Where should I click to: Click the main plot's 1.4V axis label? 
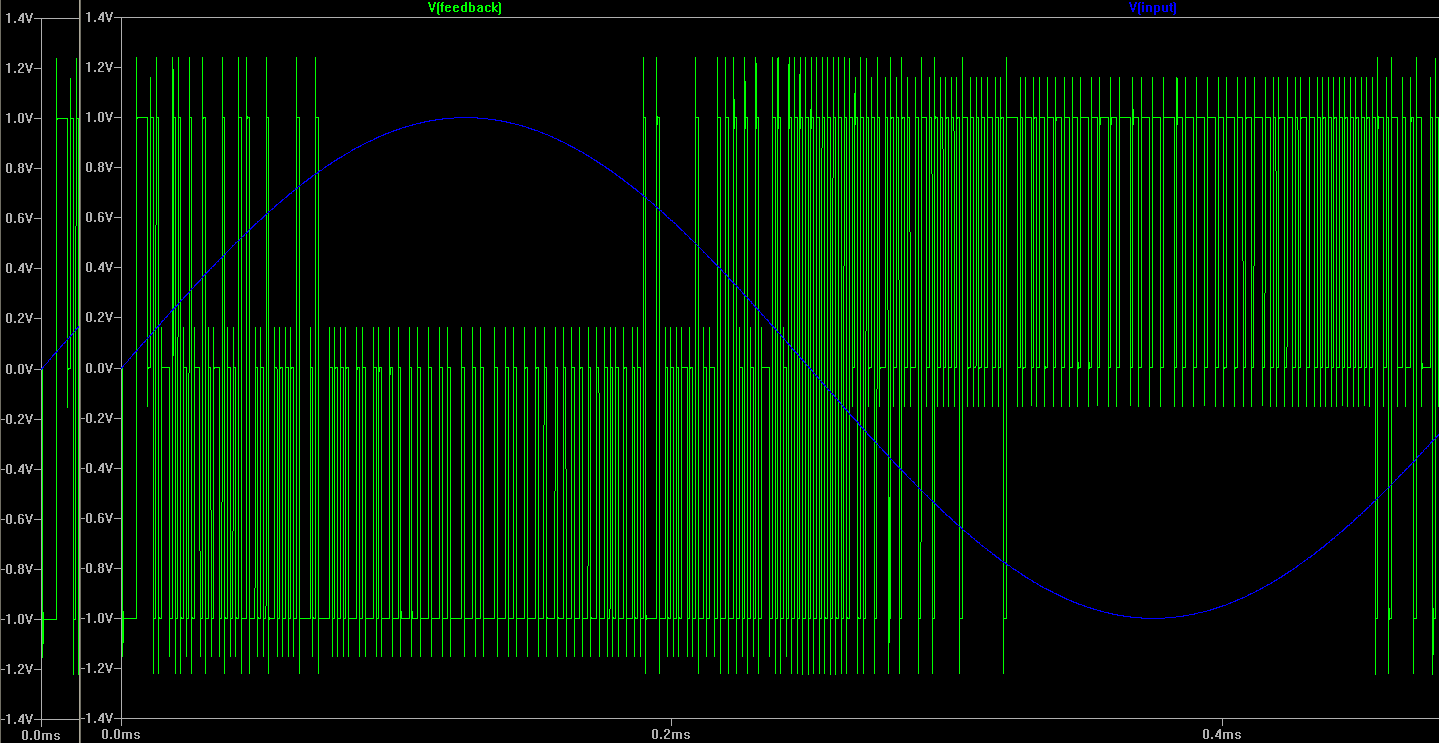[x=99, y=18]
